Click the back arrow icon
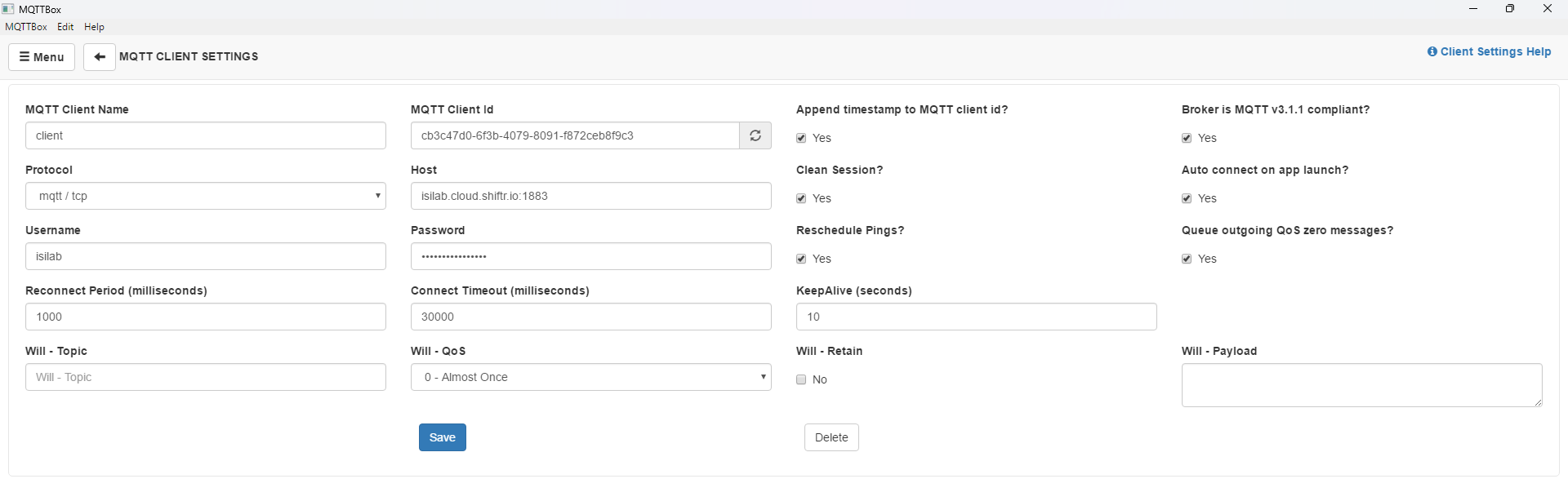The width and height of the screenshot is (1568, 501). [100, 57]
